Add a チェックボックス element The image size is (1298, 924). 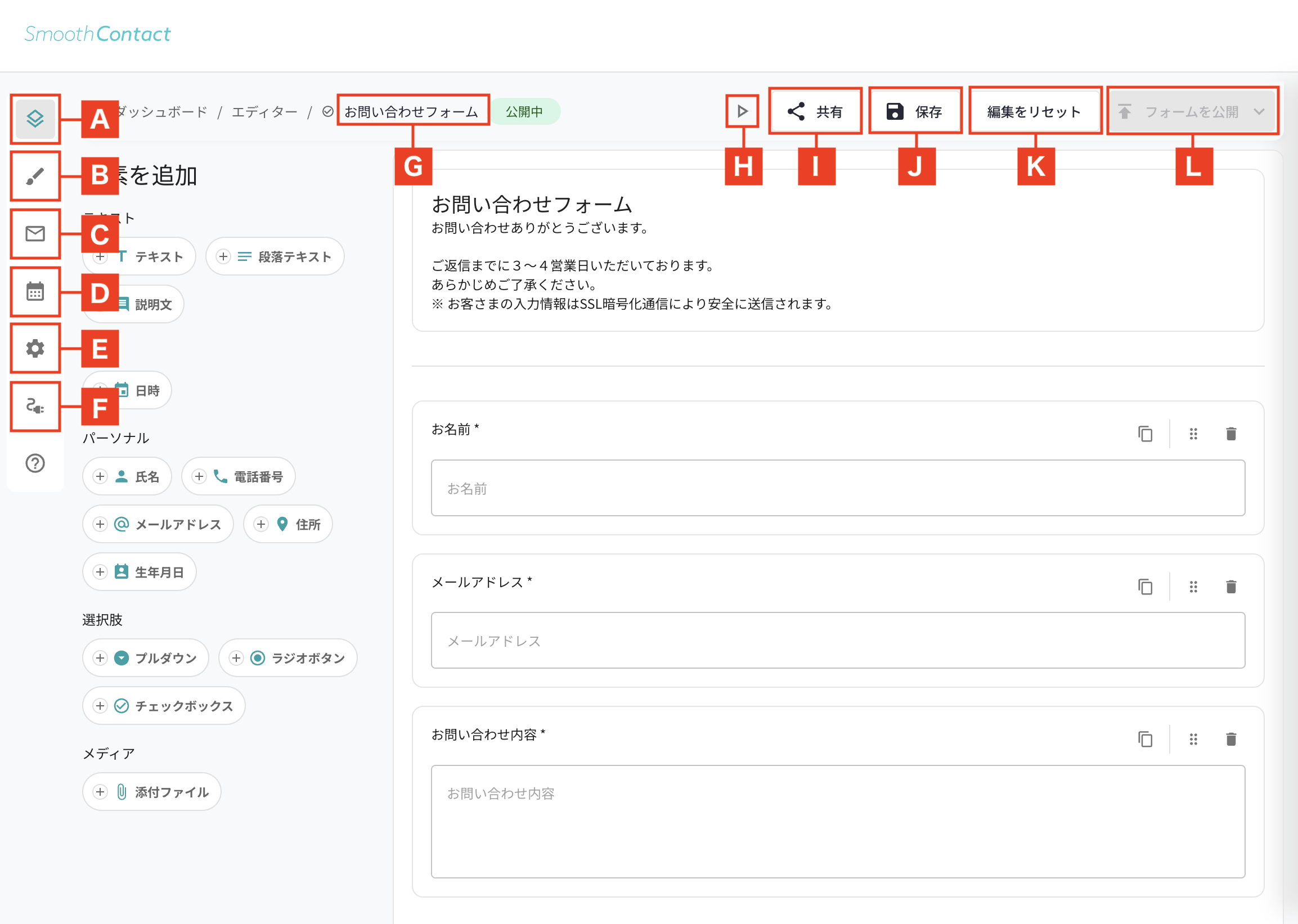pyautogui.click(x=164, y=706)
